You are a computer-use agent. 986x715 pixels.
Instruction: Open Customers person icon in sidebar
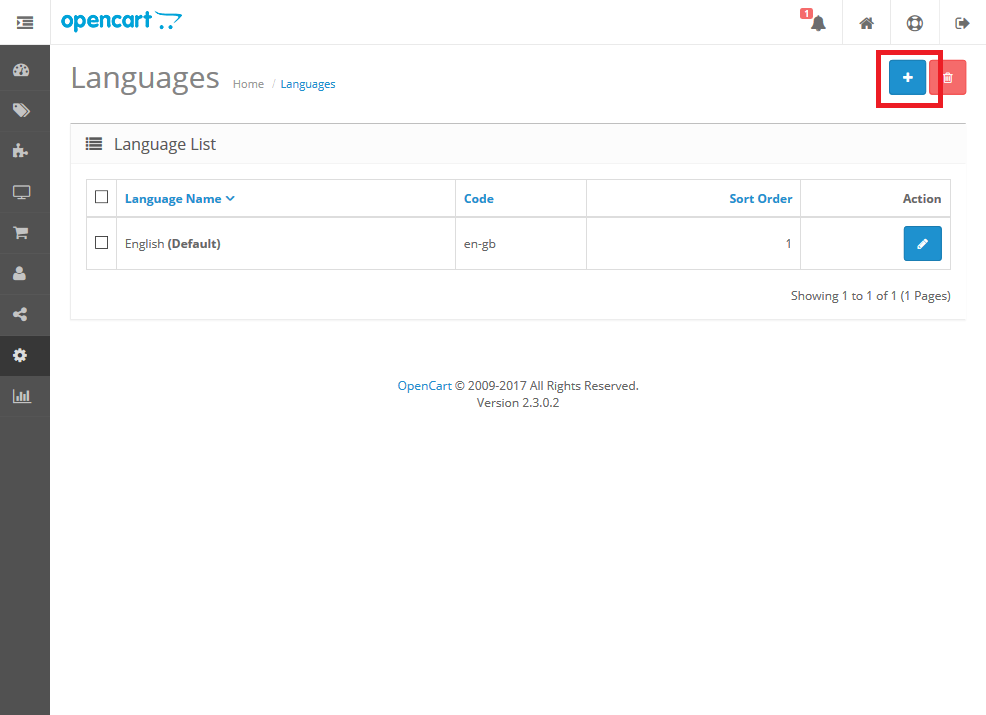coord(19,274)
